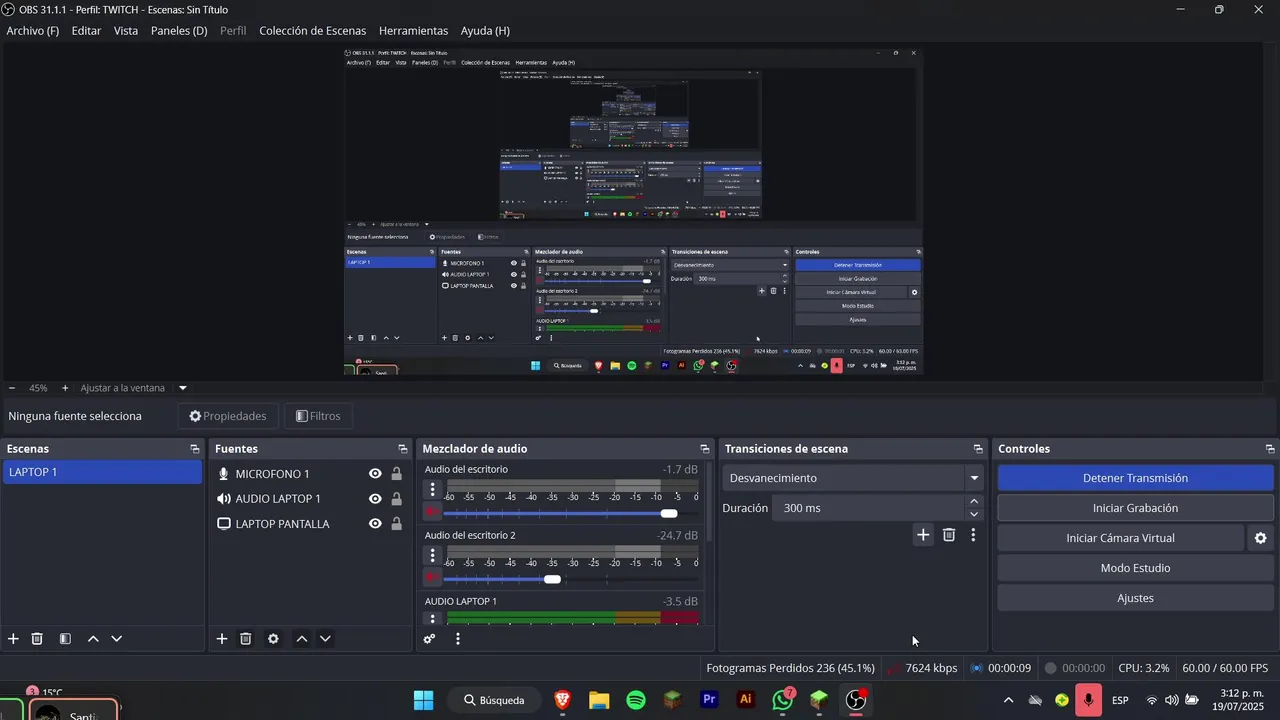Undock the Mezclador de audio panel
Screen dimensions: 1280x720
click(705, 449)
